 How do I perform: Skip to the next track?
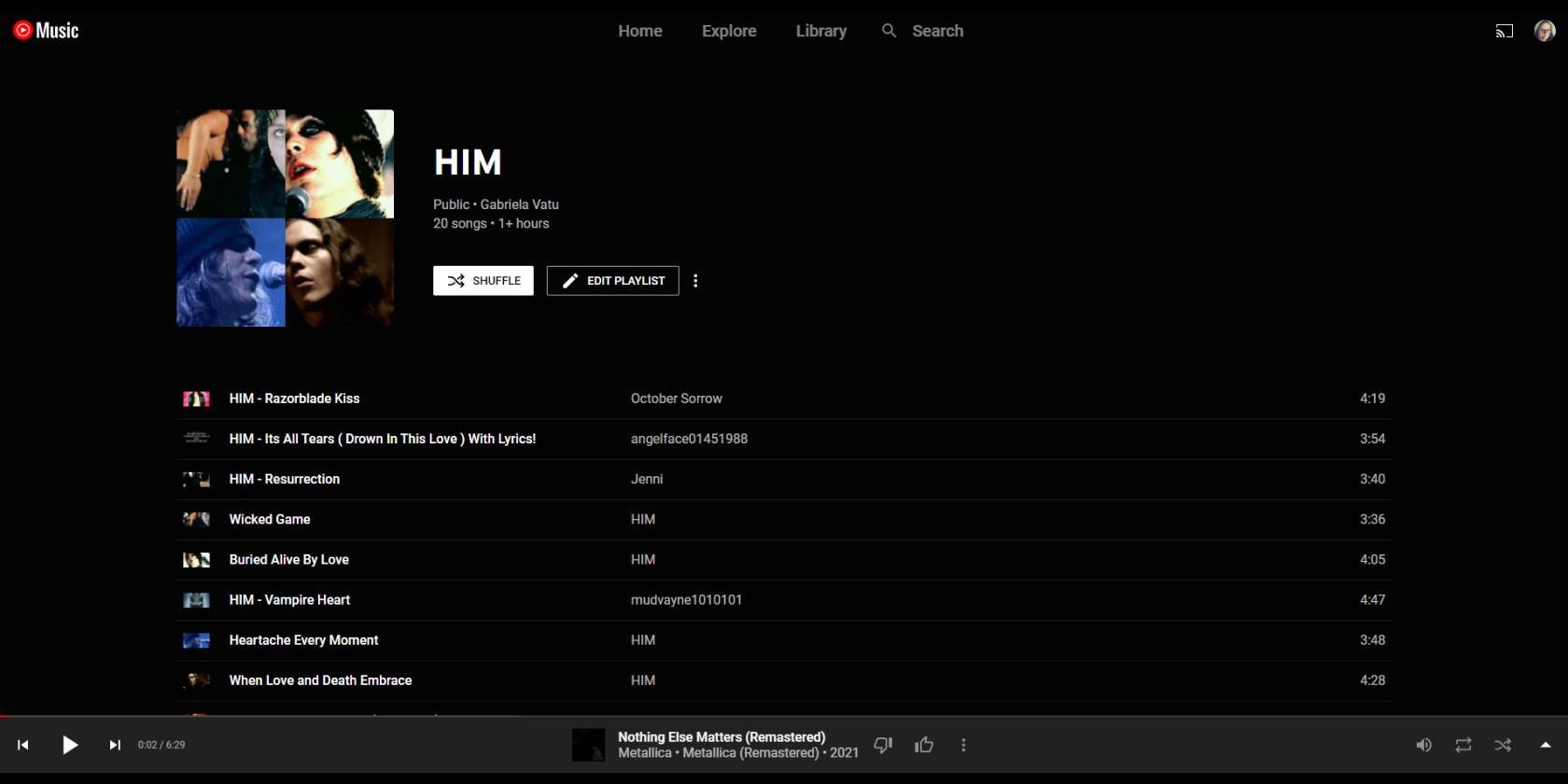coord(115,745)
